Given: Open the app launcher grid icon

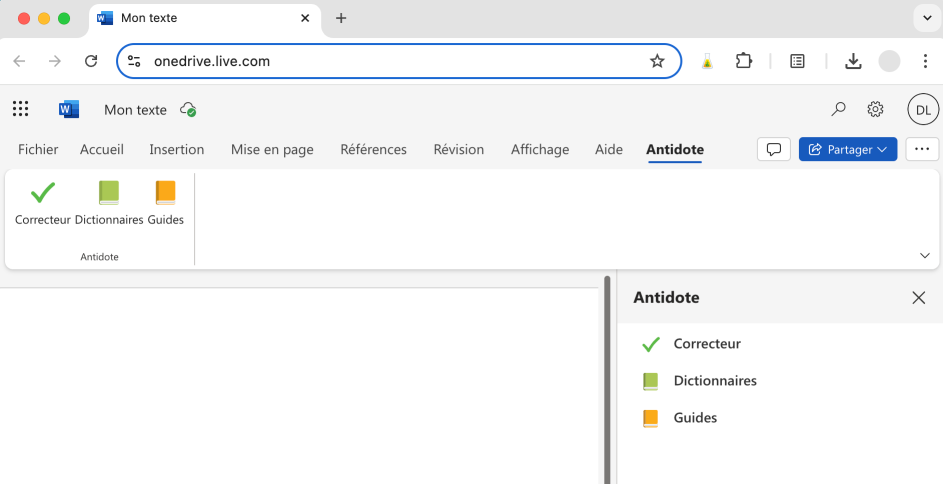Looking at the screenshot, I should [20, 109].
